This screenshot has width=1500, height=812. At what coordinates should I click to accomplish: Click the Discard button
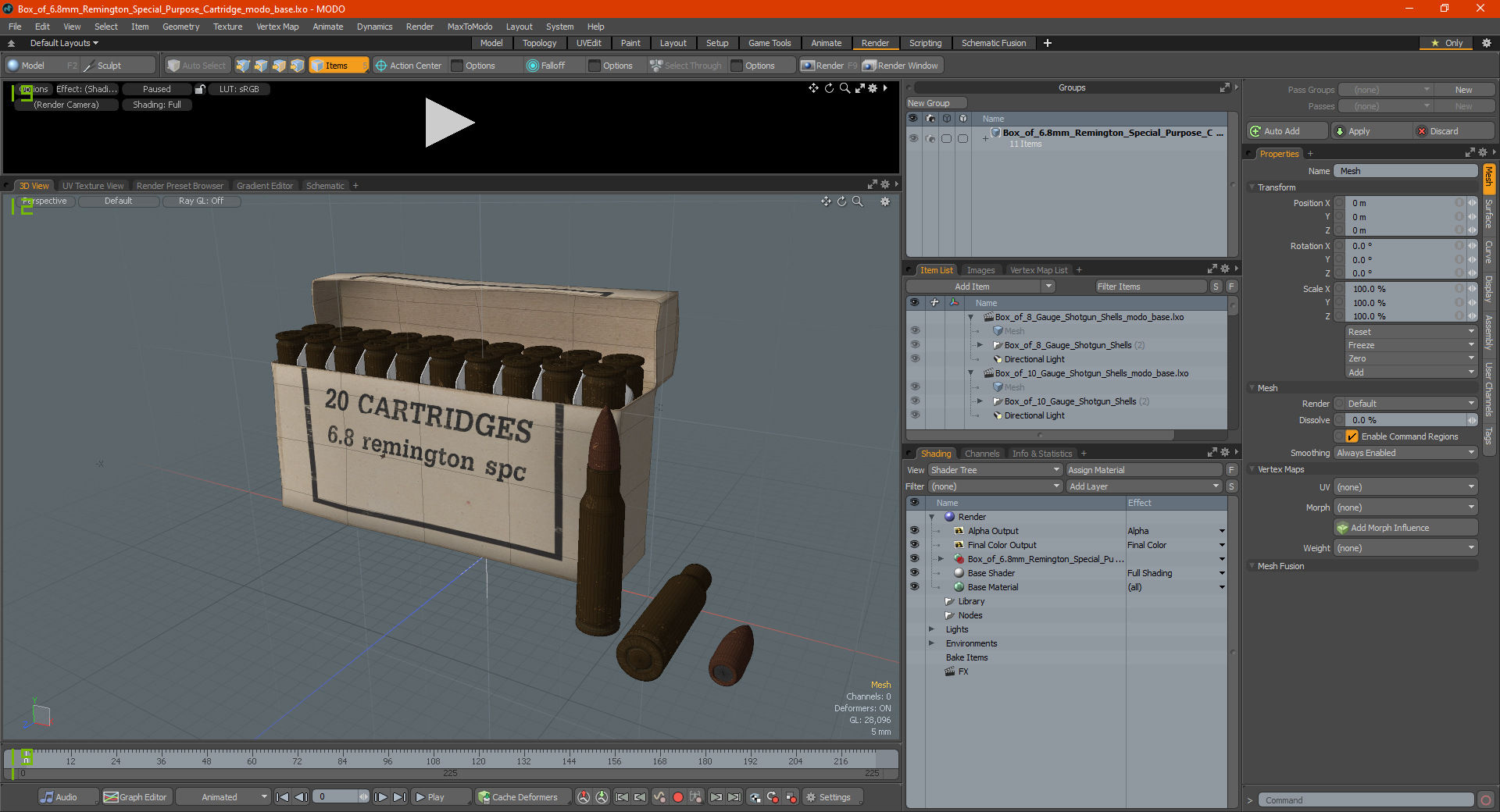[x=1455, y=131]
